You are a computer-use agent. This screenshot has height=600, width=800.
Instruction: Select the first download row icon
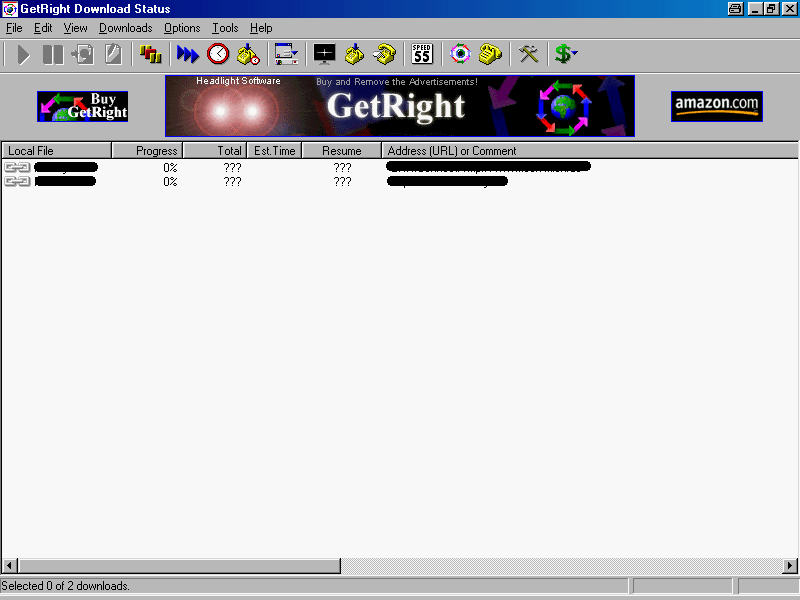tap(17, 167)
